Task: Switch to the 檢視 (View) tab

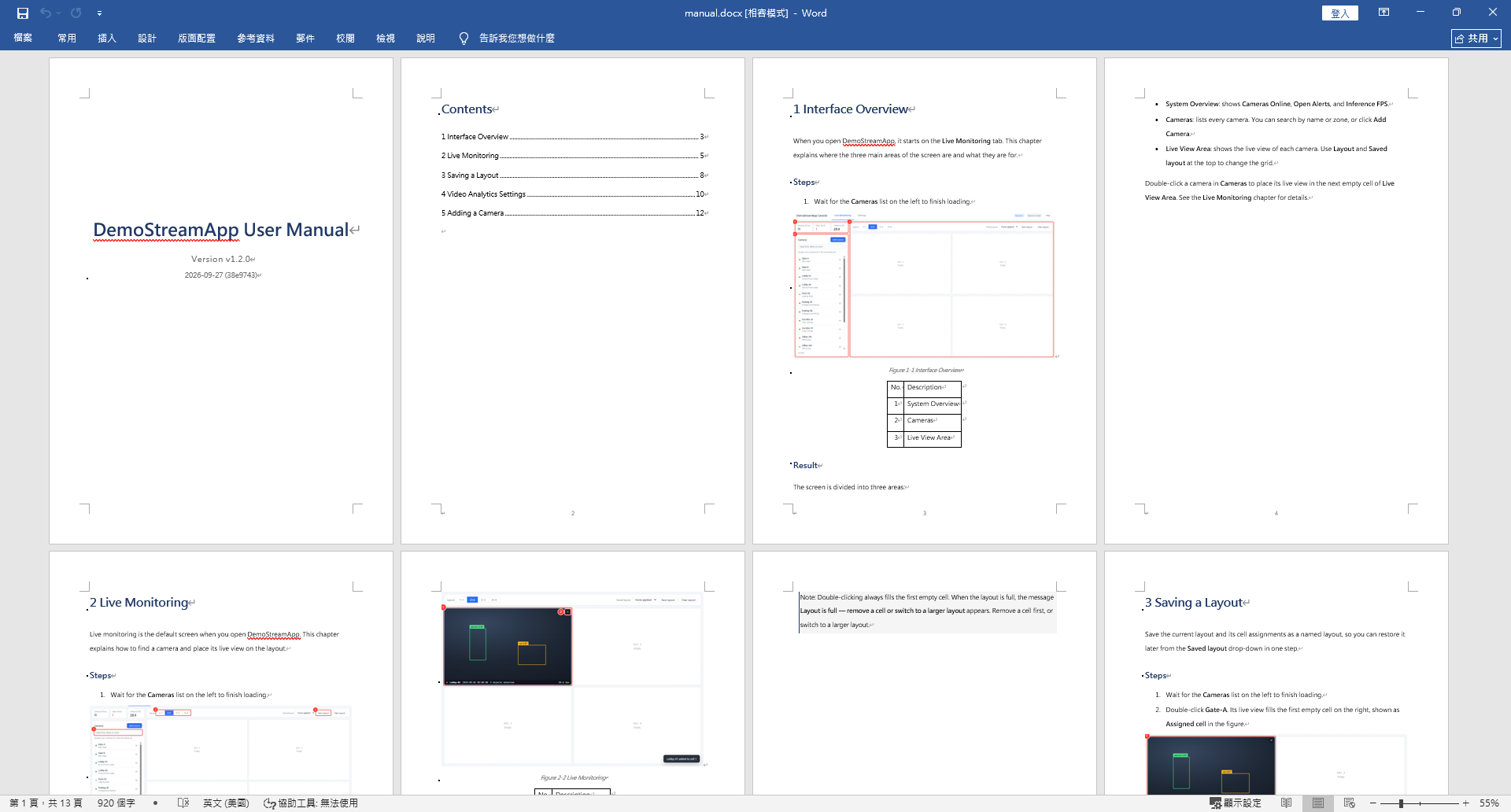Action: tap(386, 38)
